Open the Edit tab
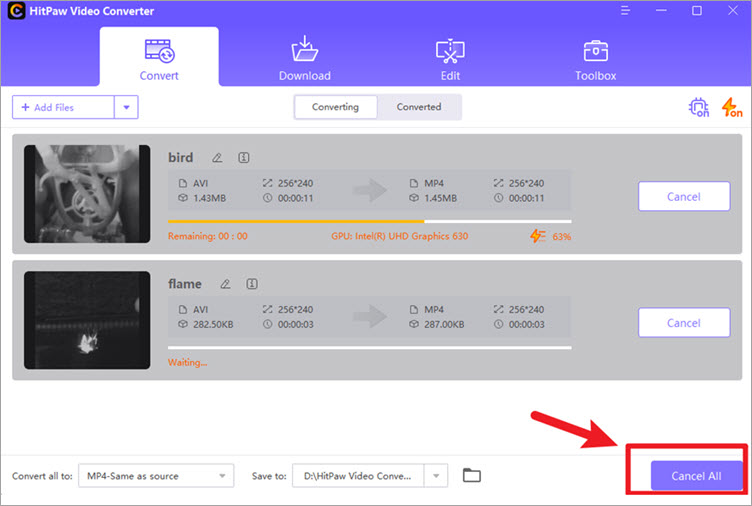The height and width of the screenshot is (506, 752). coord(450,59)
